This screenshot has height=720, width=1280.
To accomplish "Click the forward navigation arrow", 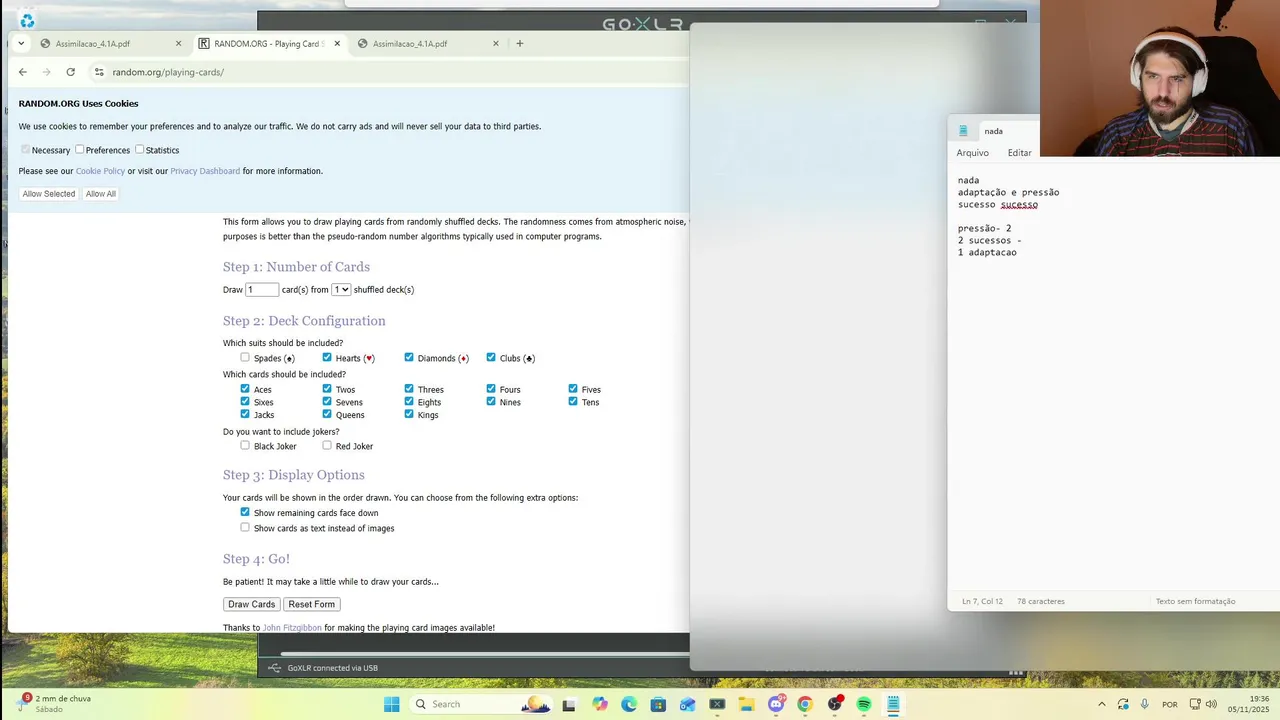I will pyautogui.click(x=46, y=72).
